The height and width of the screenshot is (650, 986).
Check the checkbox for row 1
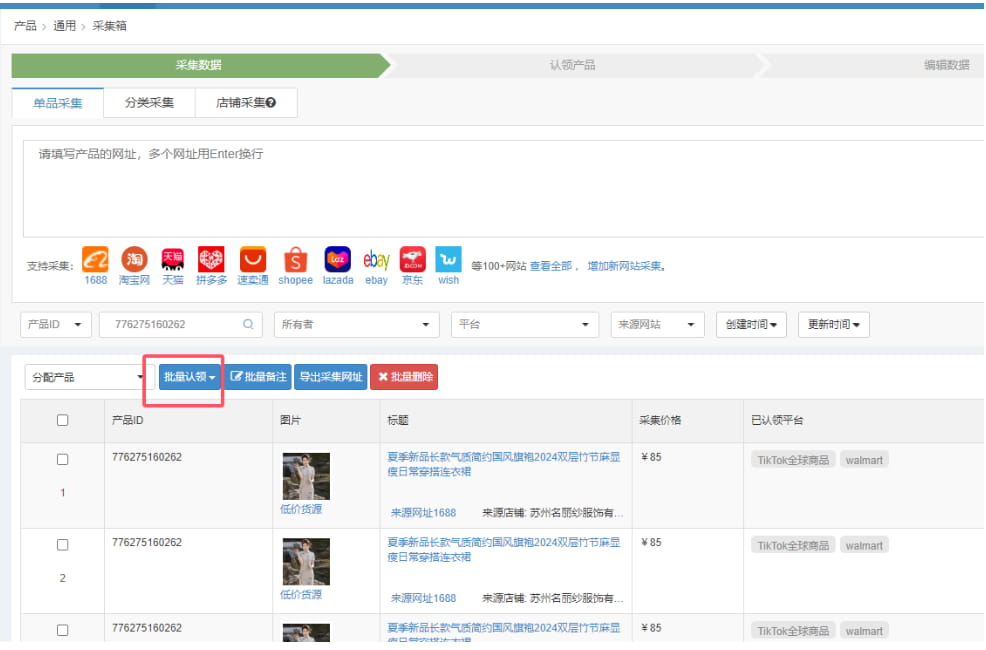pyautogui.click(x=62, y=460)
